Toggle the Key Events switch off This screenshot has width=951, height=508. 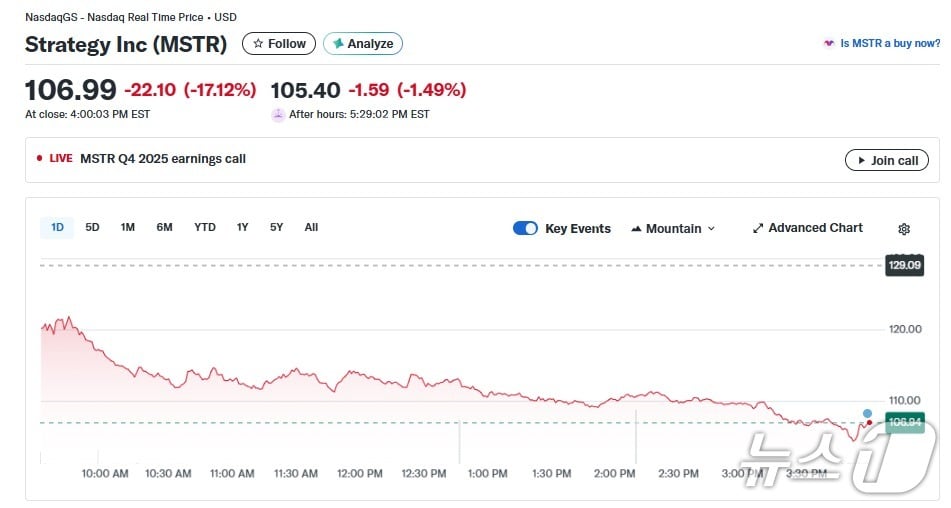pos(525,228)
